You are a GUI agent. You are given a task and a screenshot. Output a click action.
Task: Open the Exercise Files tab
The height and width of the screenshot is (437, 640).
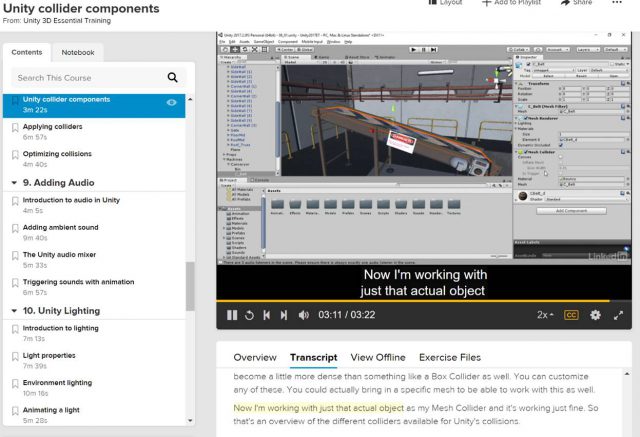click(x=450, y=357)
